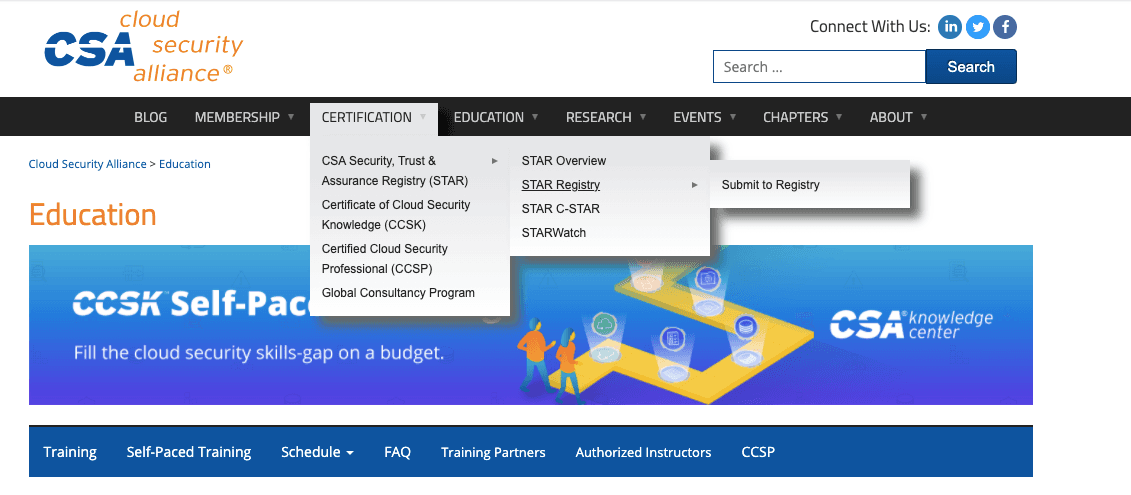
Task: Expand the Membership dropdown arrow
Action: [x=291, y=116]
